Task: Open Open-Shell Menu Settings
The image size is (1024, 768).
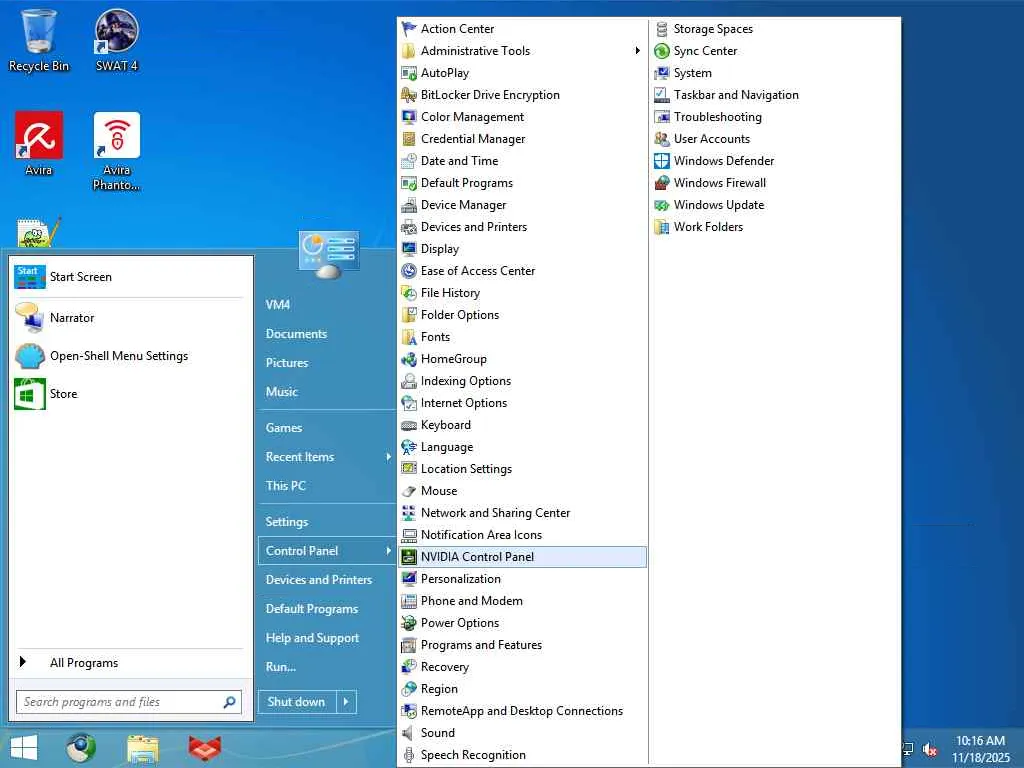Action: tap(131, 356)
